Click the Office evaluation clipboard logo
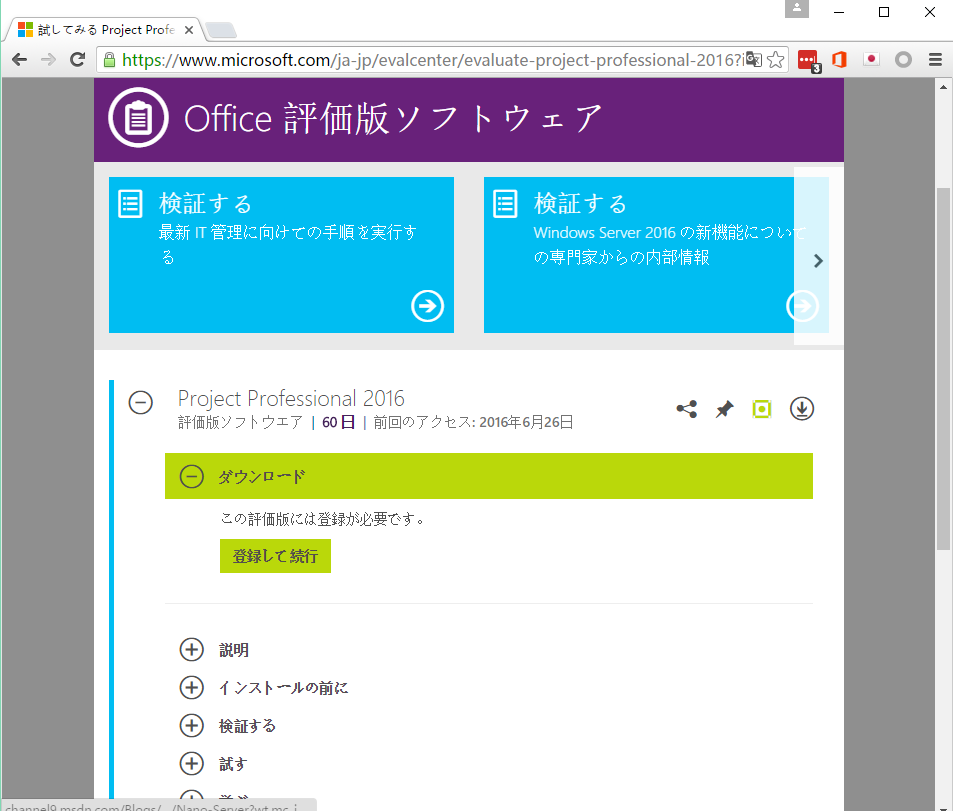The image size is (953, 811). click(139, 117)
